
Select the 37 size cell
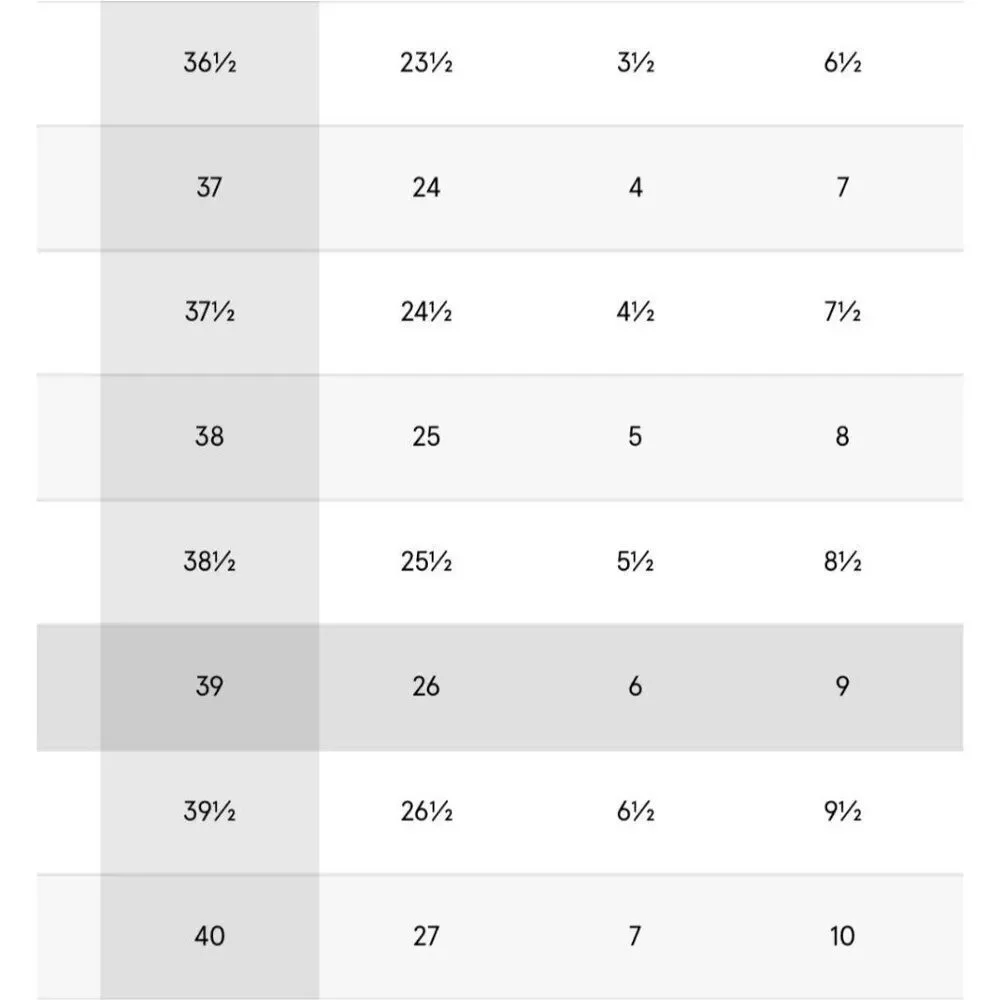209,188
